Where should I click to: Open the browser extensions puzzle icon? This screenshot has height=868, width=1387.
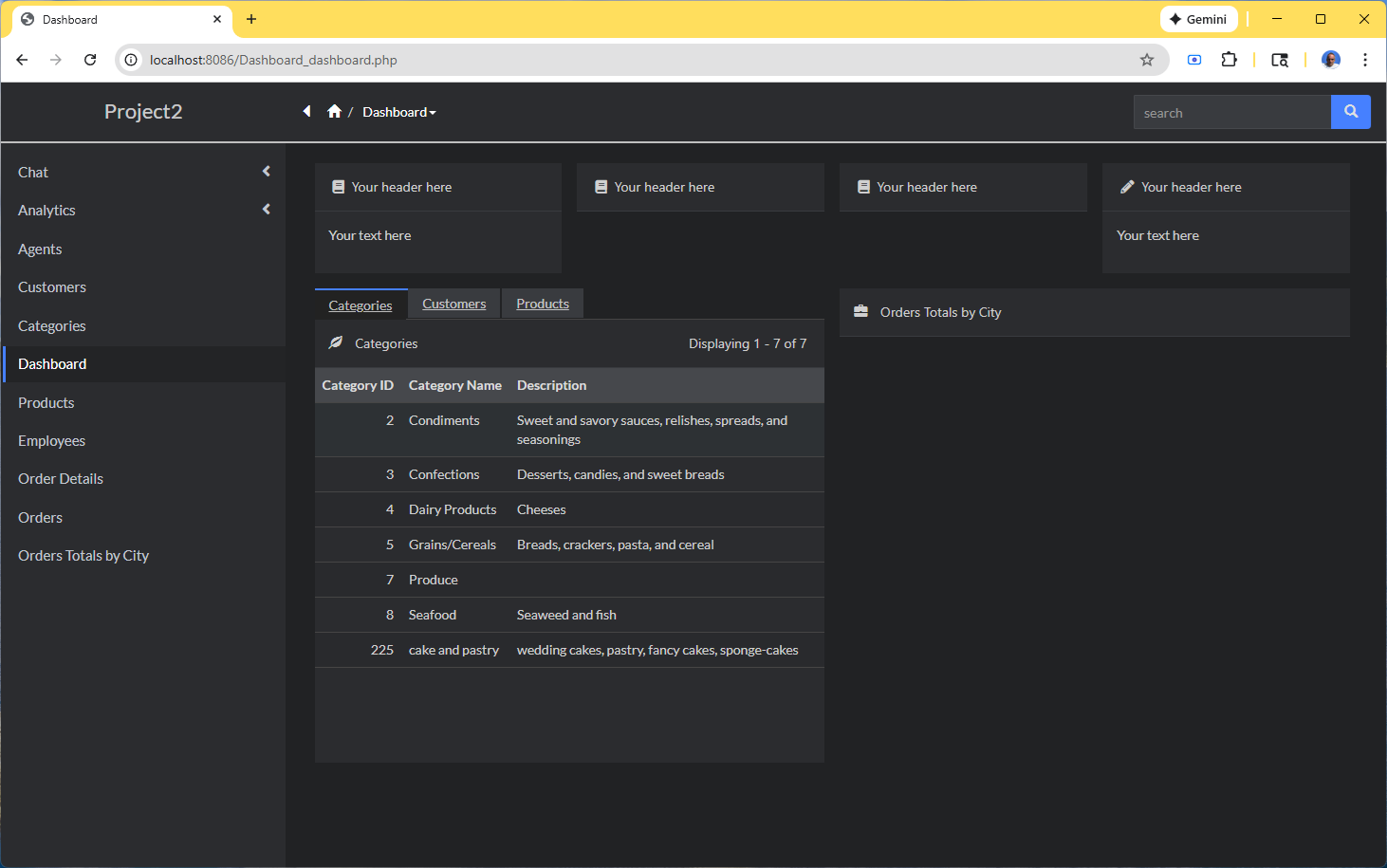1229,60
